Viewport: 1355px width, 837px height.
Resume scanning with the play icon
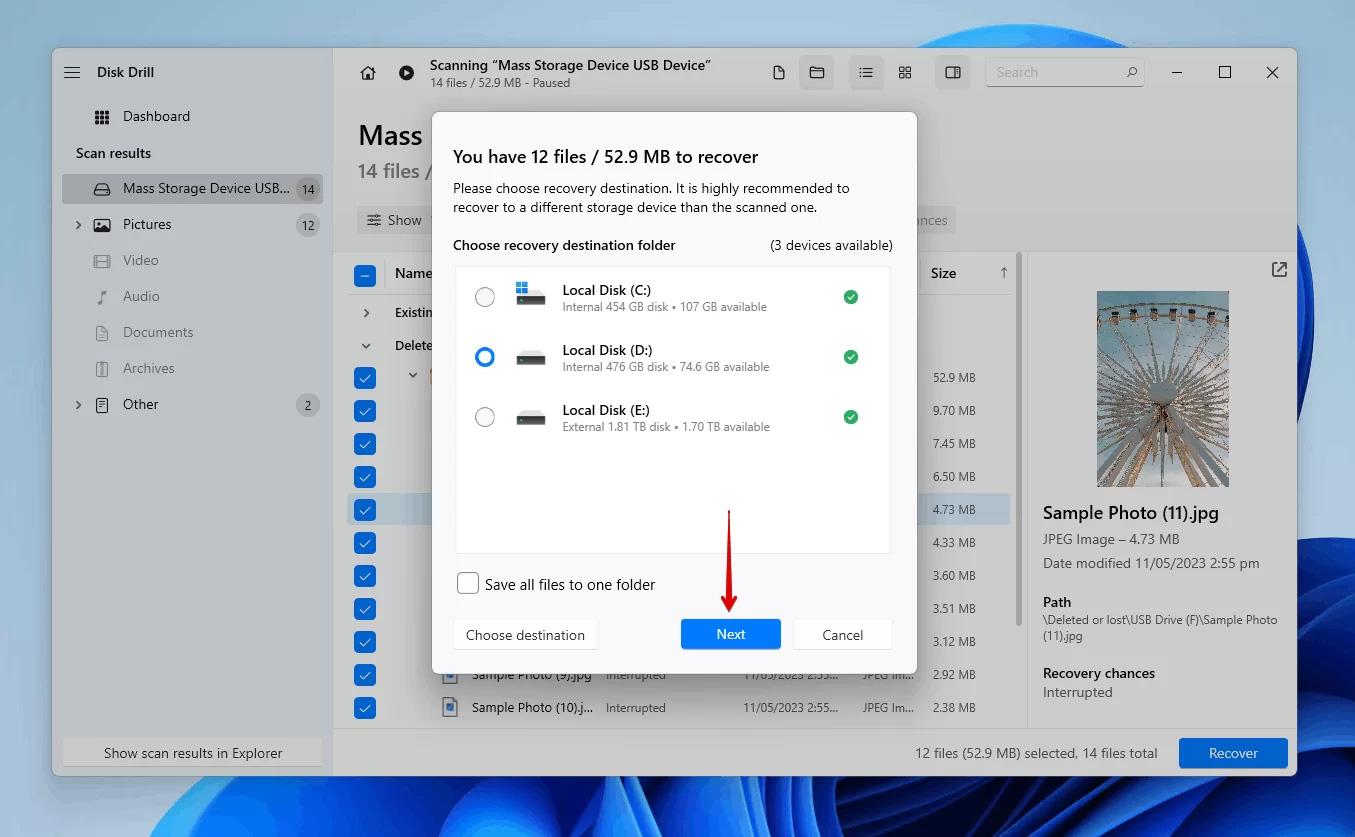pos(406,73)
